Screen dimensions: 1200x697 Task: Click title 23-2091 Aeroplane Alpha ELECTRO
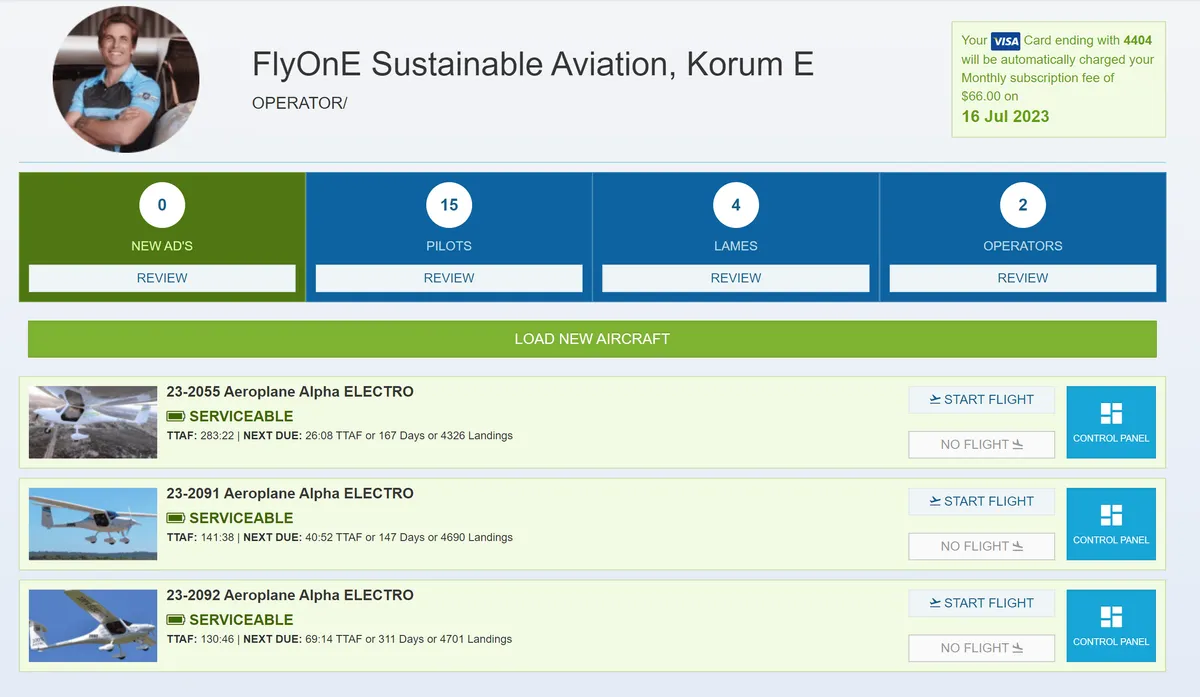290,494
